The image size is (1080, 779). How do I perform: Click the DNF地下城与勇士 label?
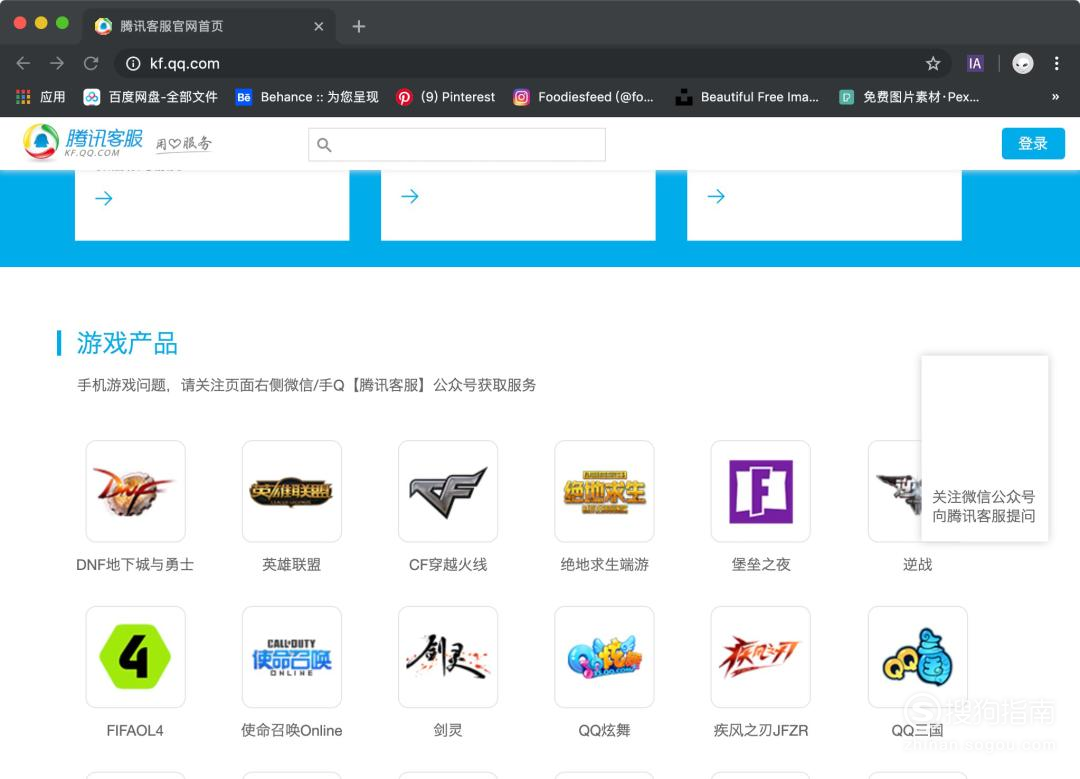point(135,565)
